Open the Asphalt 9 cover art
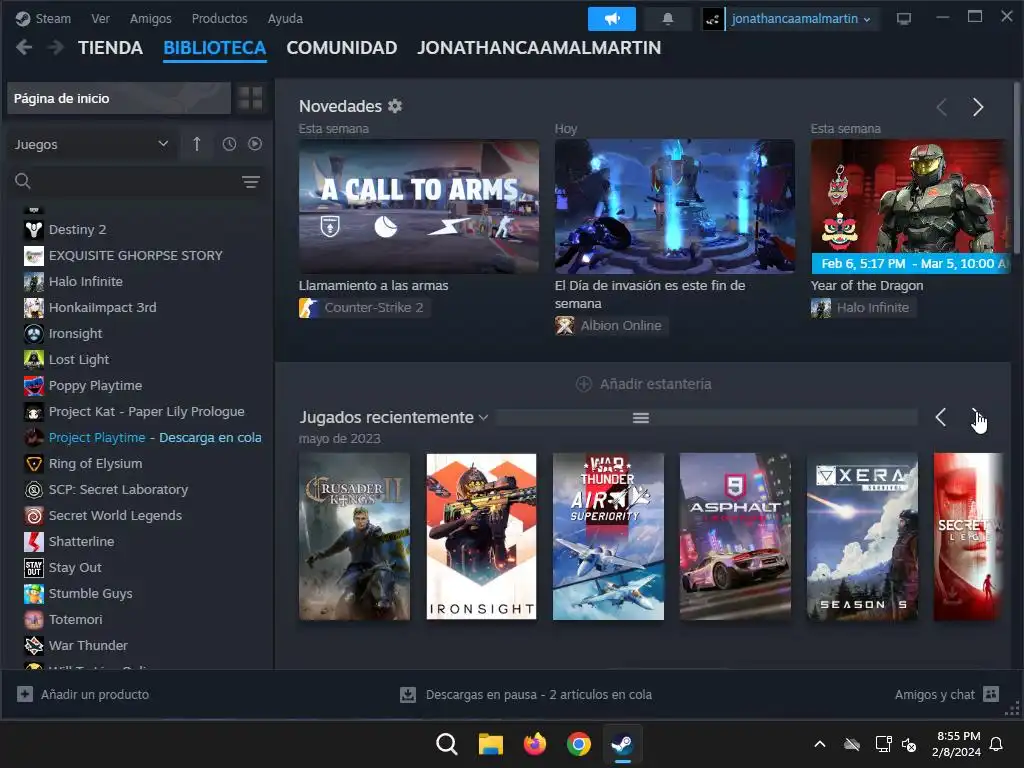1024x768 pixels. click(x=735, y=537)
